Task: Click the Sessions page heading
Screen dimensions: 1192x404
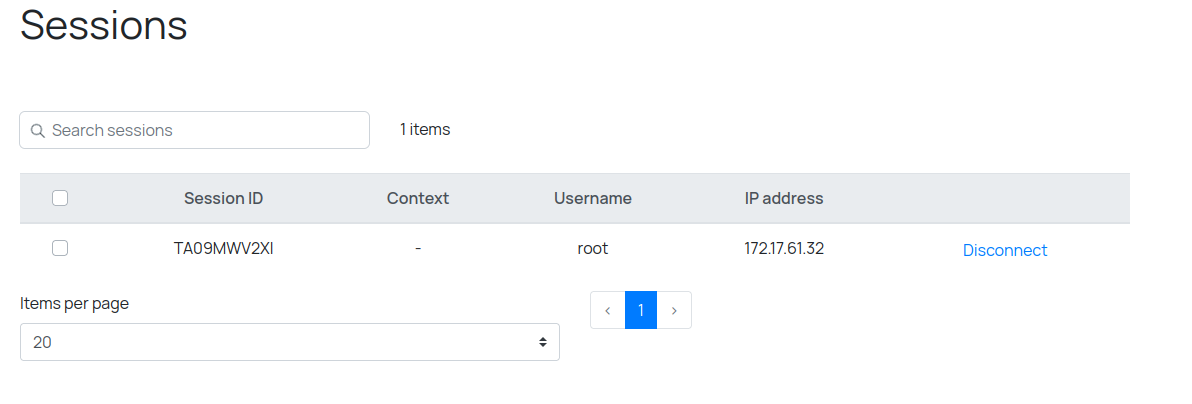Action: click(x=104, y=24)
